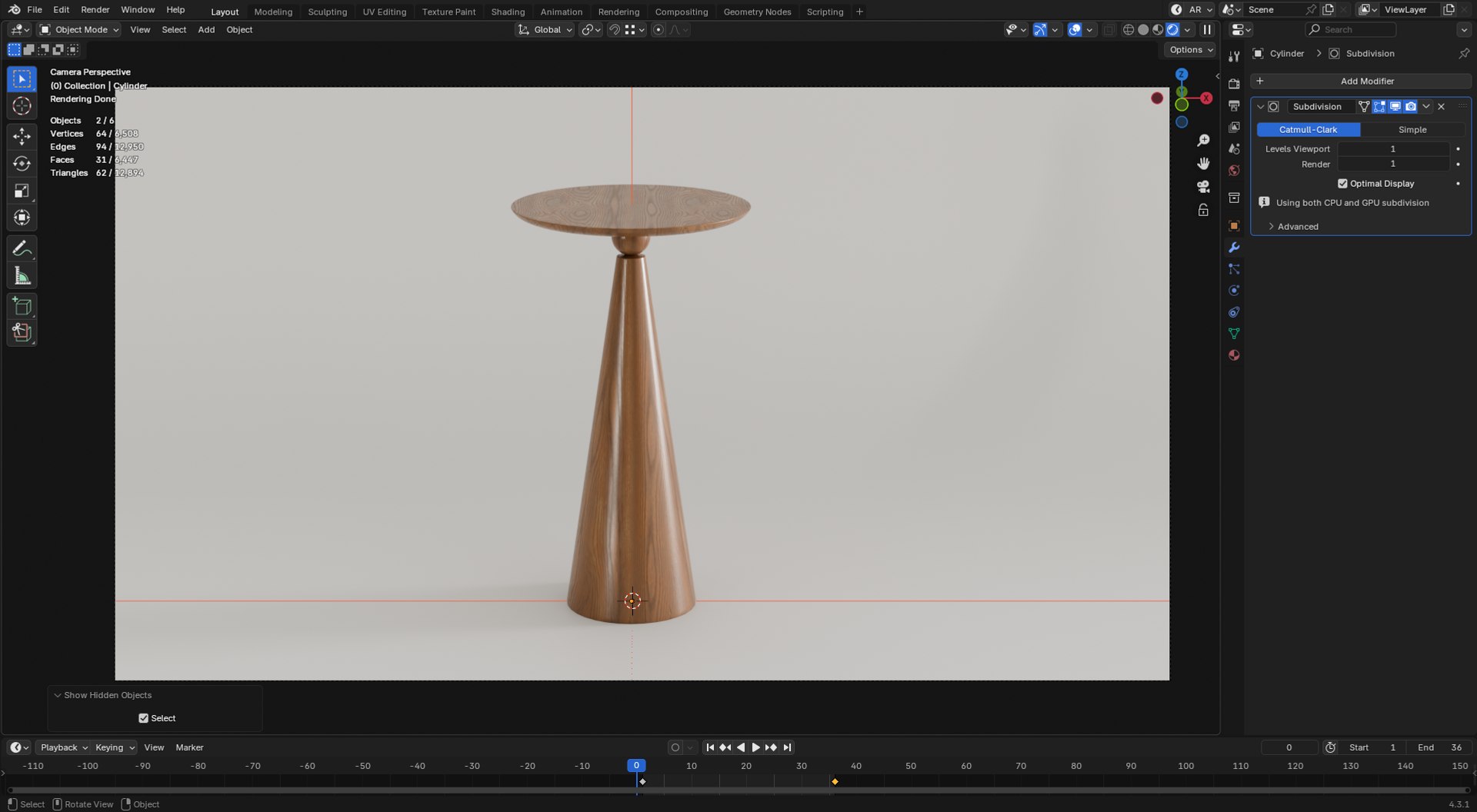Click the Blender logo menu
This screenshot has width=1477, height=812.
click(14, 10)
